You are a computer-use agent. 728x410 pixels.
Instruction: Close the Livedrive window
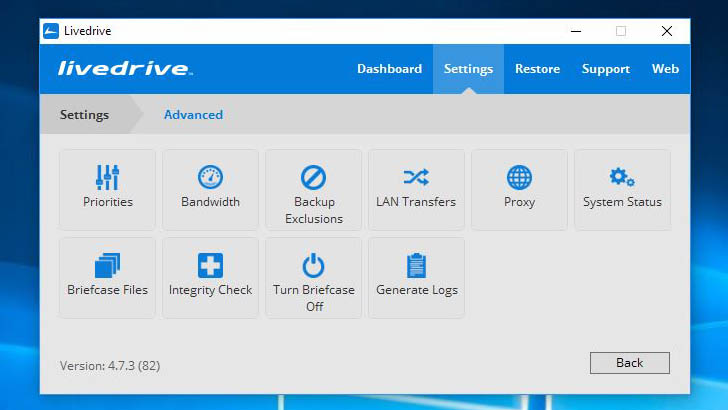[x=667, y=31]
